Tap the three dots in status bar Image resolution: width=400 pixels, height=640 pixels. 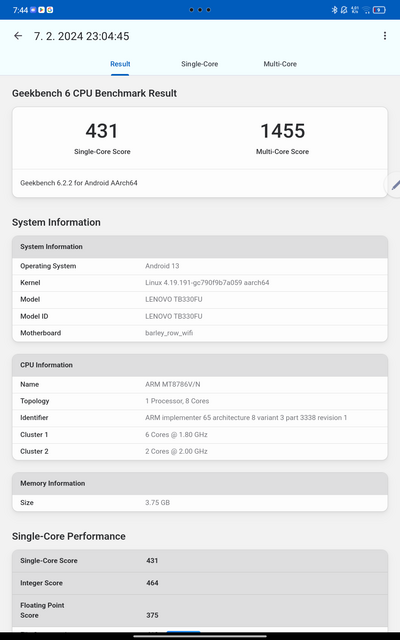point(200,10)
